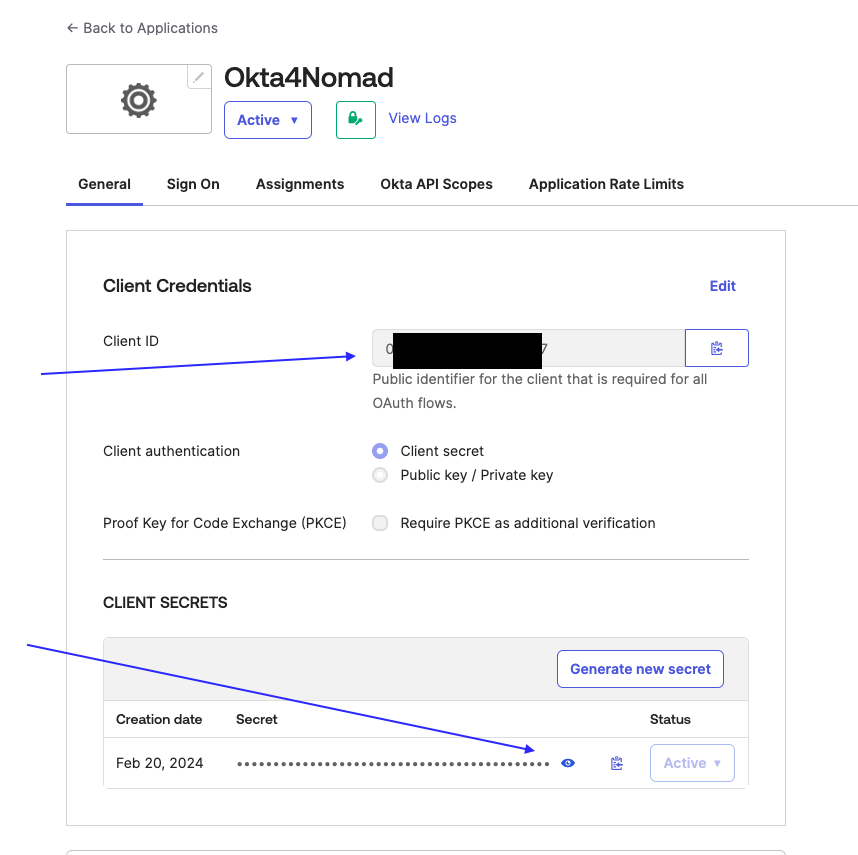Click the green lock icon button
858x855 pixels.
[x=355, y=119]
